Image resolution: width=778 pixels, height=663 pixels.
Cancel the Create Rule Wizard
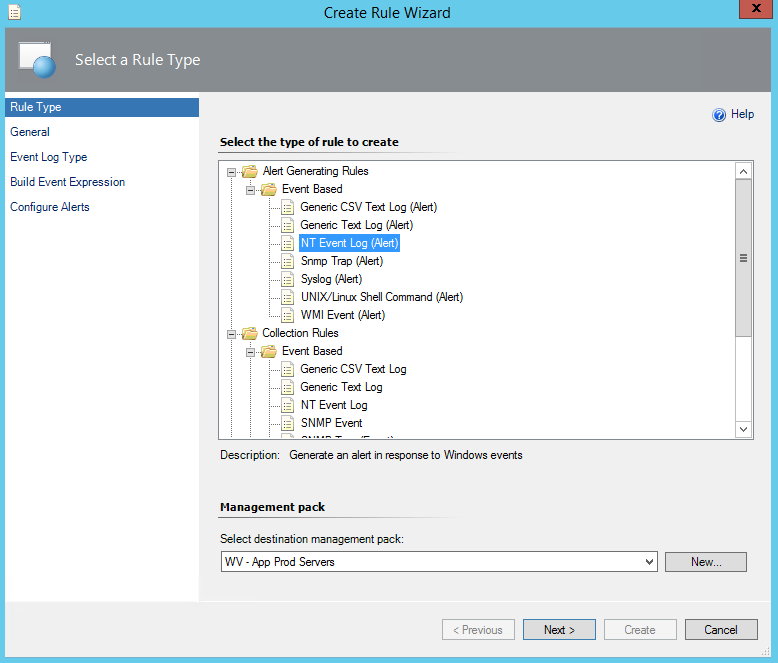click(x=721, y=630)
